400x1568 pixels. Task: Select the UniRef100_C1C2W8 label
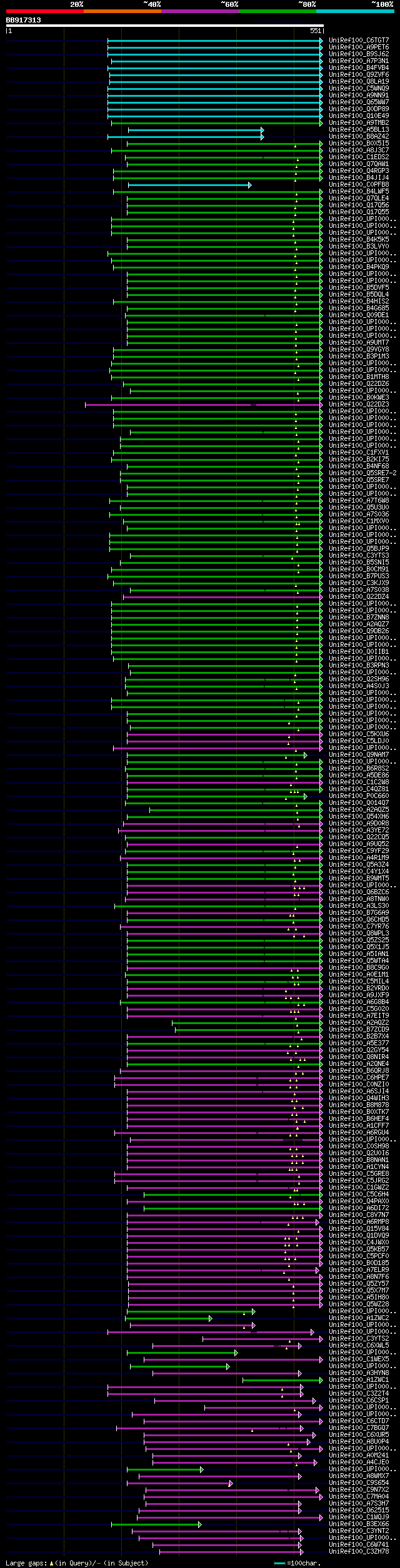[x=359, y=782]
